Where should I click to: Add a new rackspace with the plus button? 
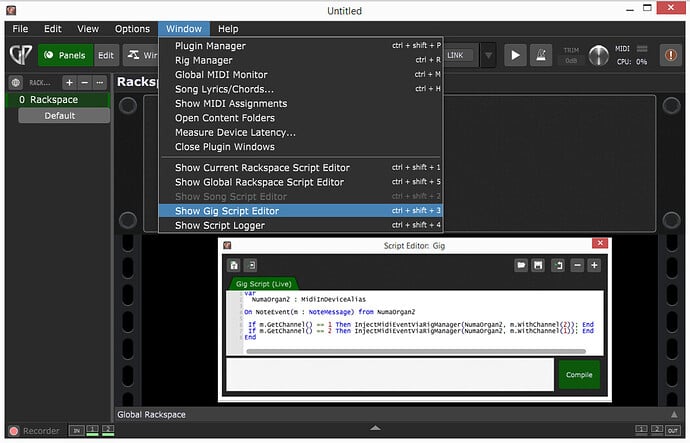click(69, 83)
